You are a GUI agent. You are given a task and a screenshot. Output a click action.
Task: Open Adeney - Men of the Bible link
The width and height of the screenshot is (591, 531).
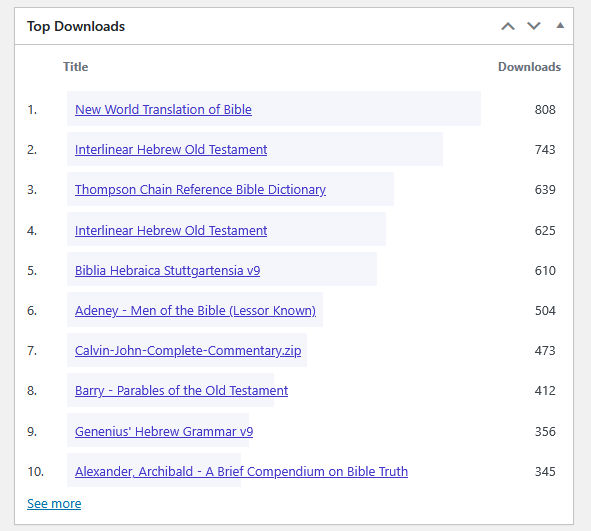coord(195,311)
